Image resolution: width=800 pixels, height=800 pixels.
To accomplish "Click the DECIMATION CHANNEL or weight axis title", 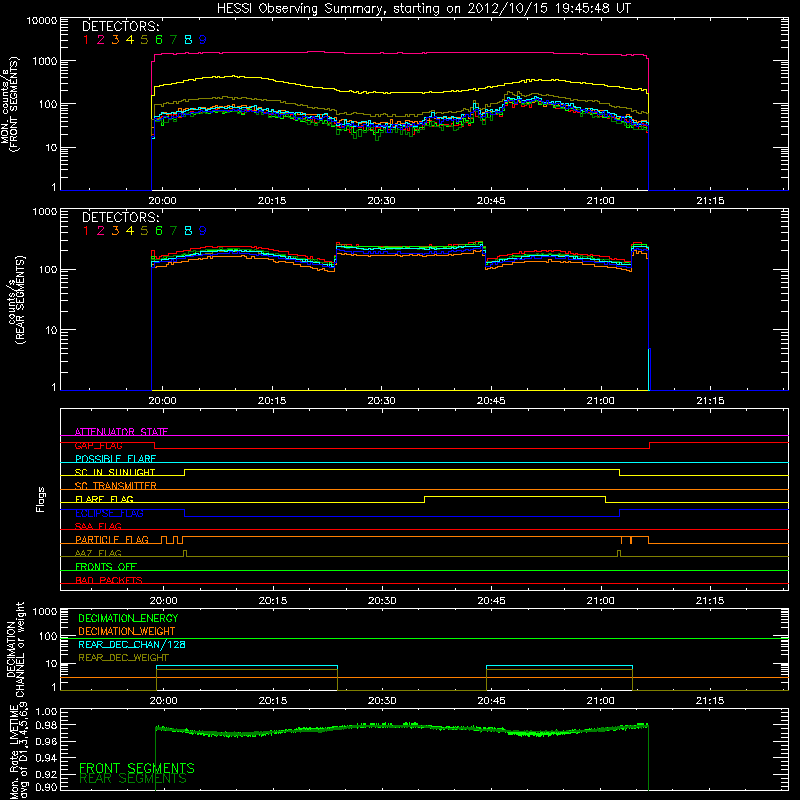I will (15, 649).
